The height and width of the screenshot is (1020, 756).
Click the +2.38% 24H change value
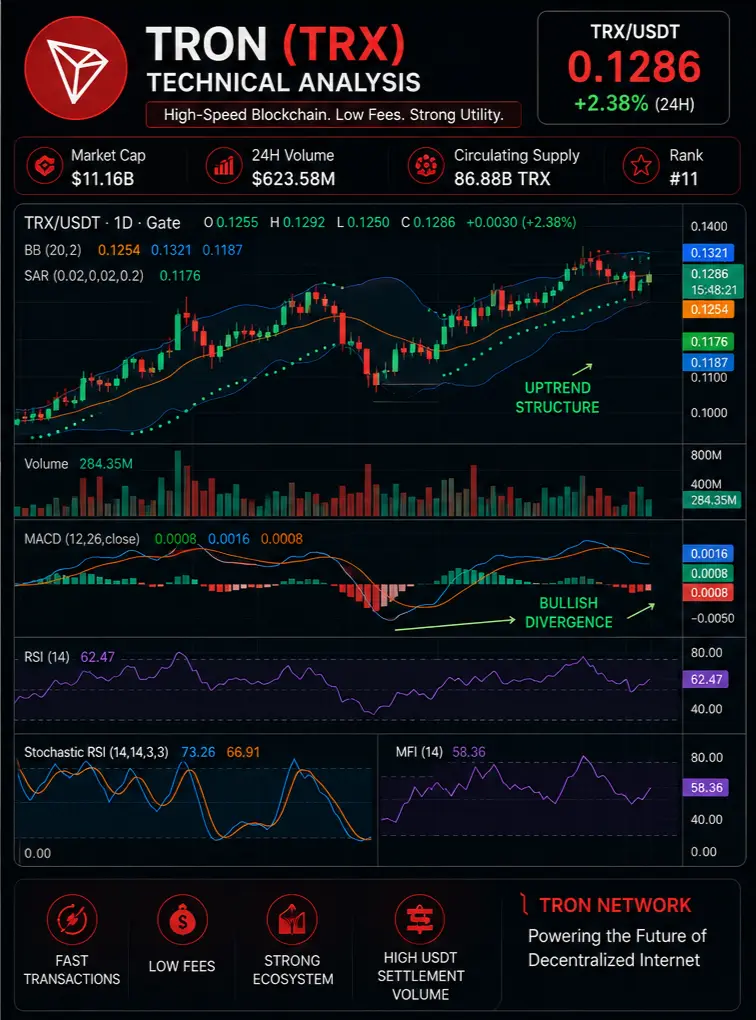click(611, 103)
